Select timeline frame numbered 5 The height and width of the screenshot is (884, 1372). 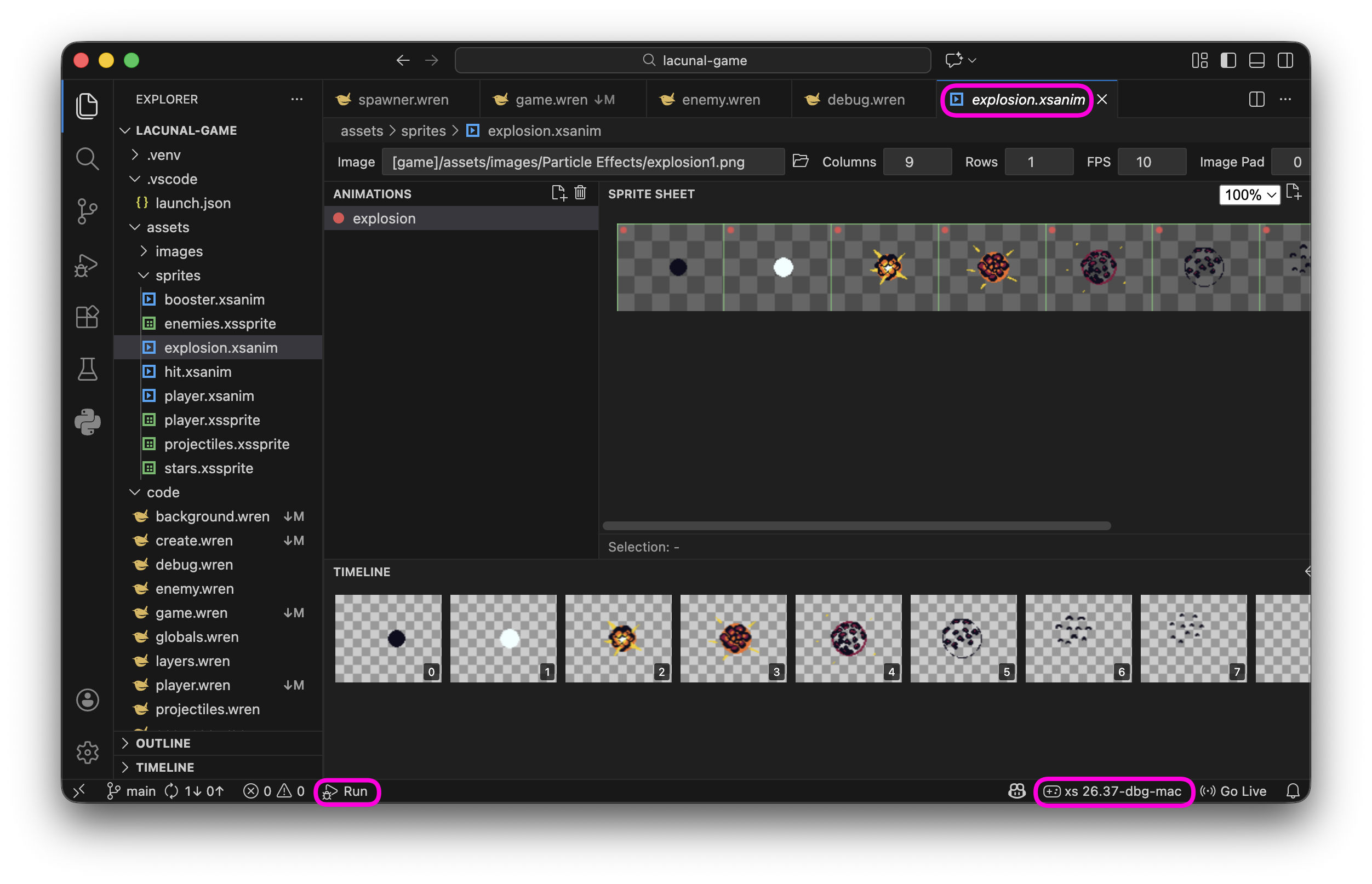pos(963,638)
